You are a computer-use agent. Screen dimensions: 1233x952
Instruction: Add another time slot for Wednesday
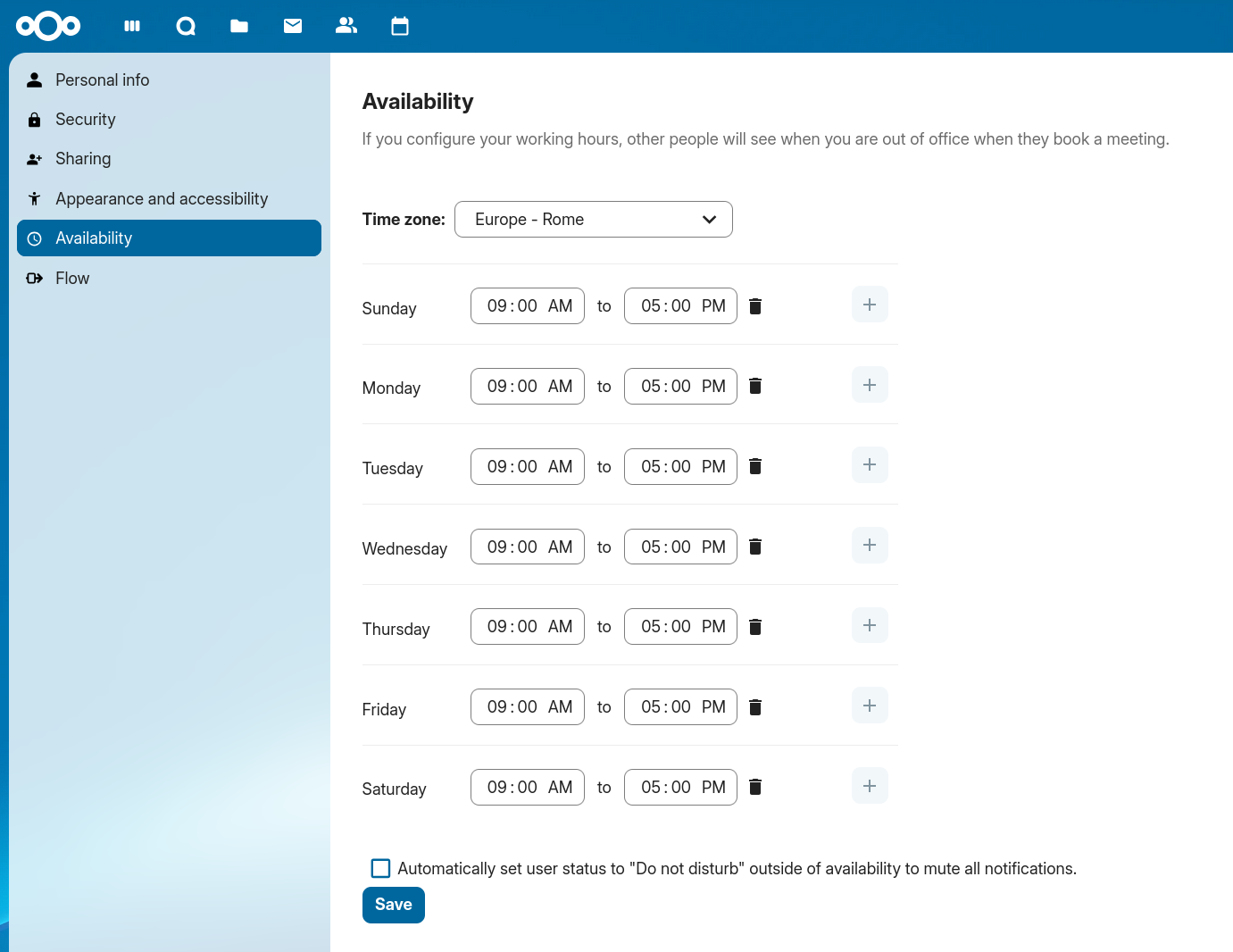(869, 545)
